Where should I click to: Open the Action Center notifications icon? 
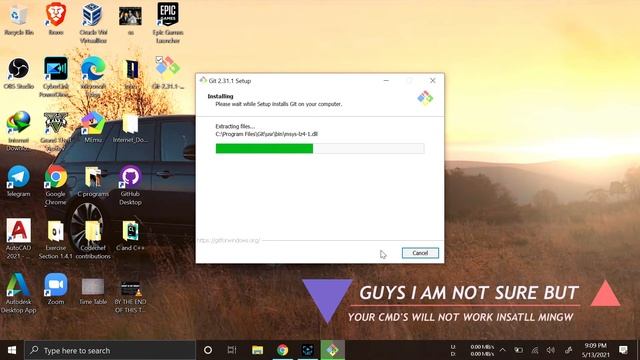coord(623,350)
